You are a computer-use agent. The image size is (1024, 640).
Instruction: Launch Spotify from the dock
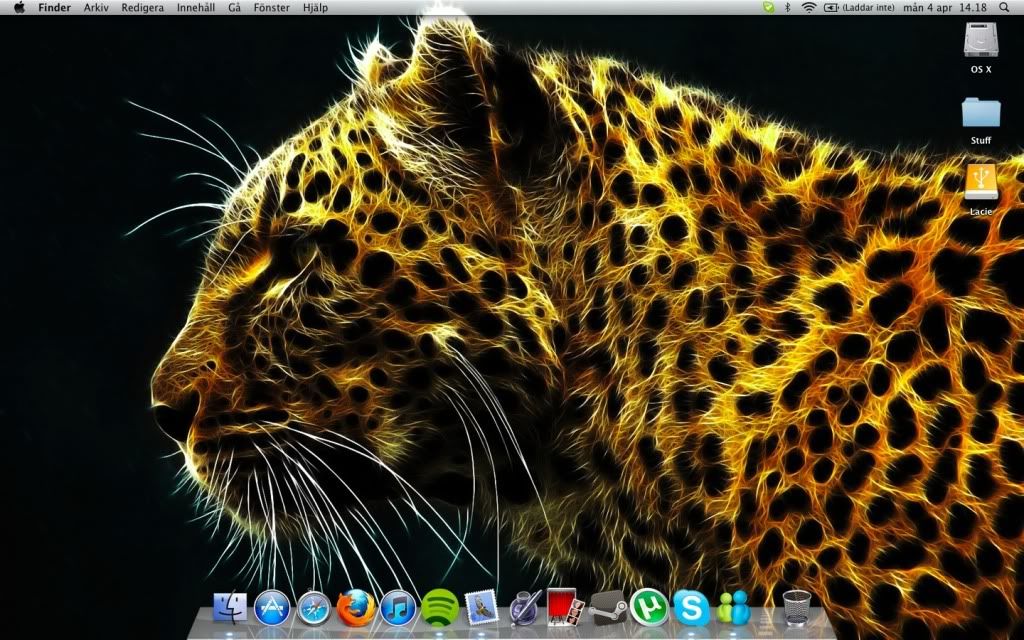pos(440,607)
